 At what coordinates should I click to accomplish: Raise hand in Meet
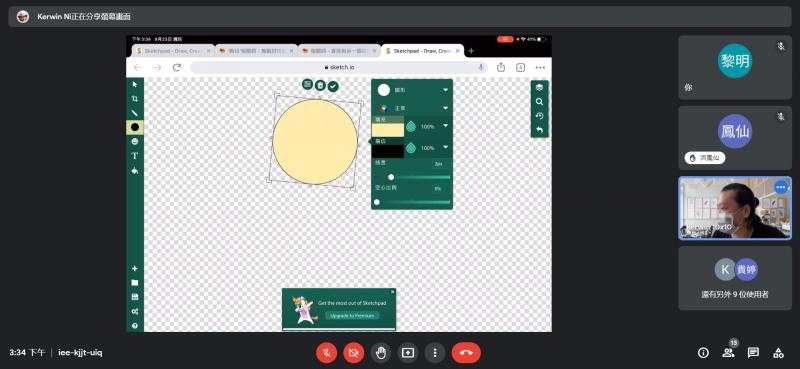381,353
